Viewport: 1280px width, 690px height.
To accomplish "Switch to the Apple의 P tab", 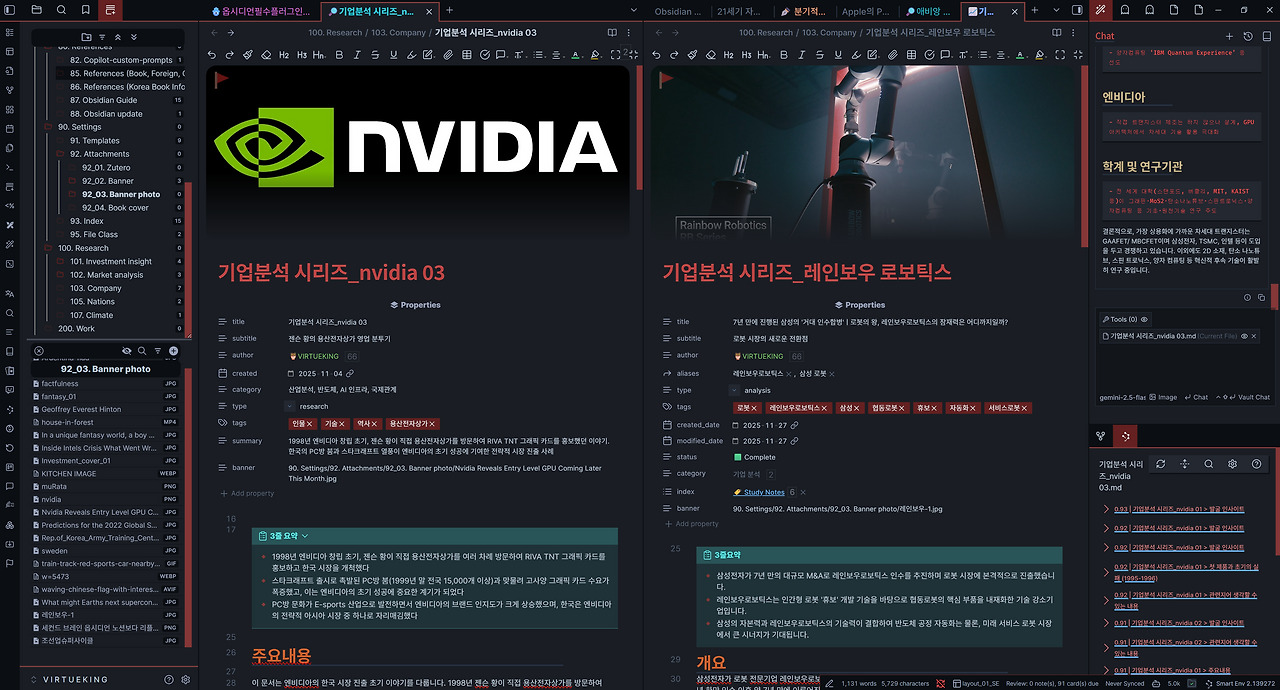I will pos(864,10).
